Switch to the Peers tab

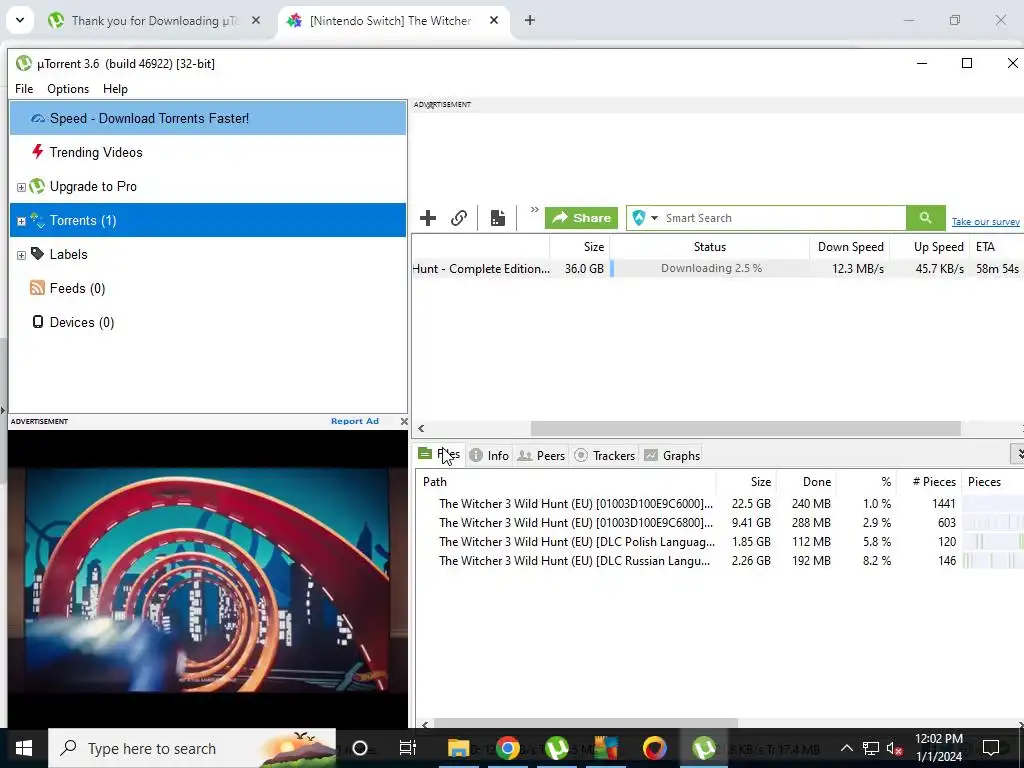[541, 455]
